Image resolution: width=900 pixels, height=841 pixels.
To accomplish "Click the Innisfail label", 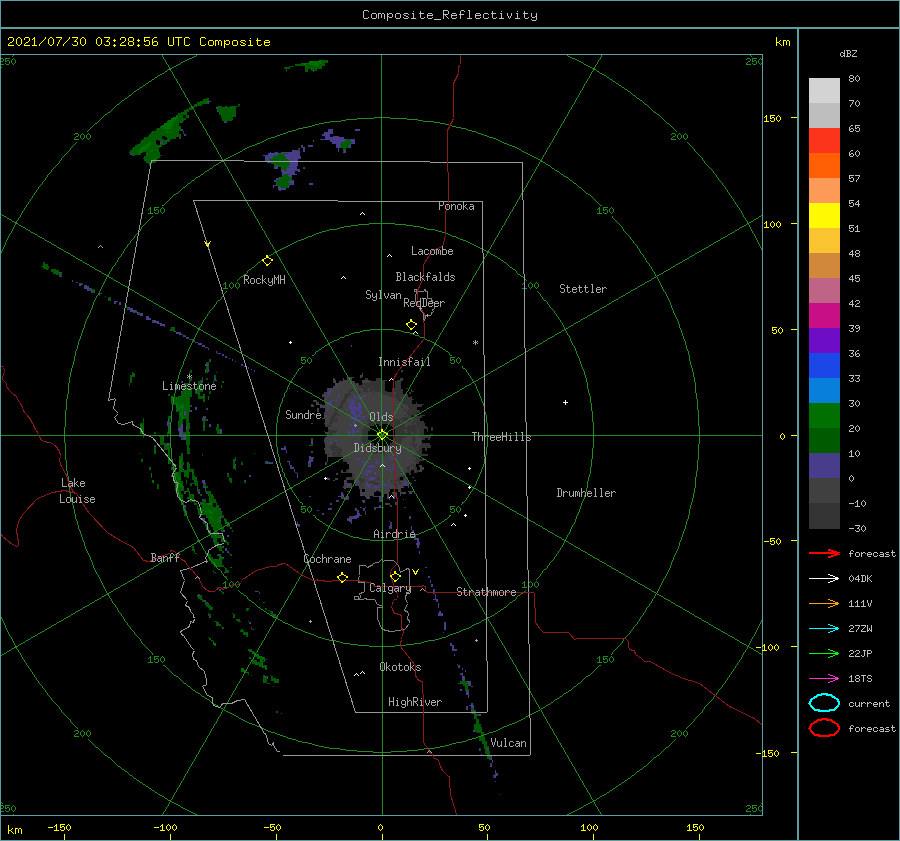I will pyautogui.click(x=404, y=362).
